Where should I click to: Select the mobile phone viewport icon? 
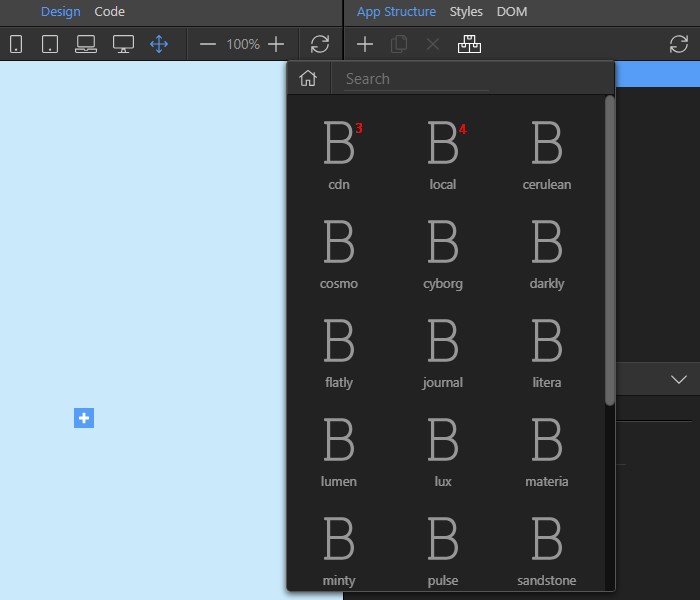pyautogui.click(x=16, y=44)
